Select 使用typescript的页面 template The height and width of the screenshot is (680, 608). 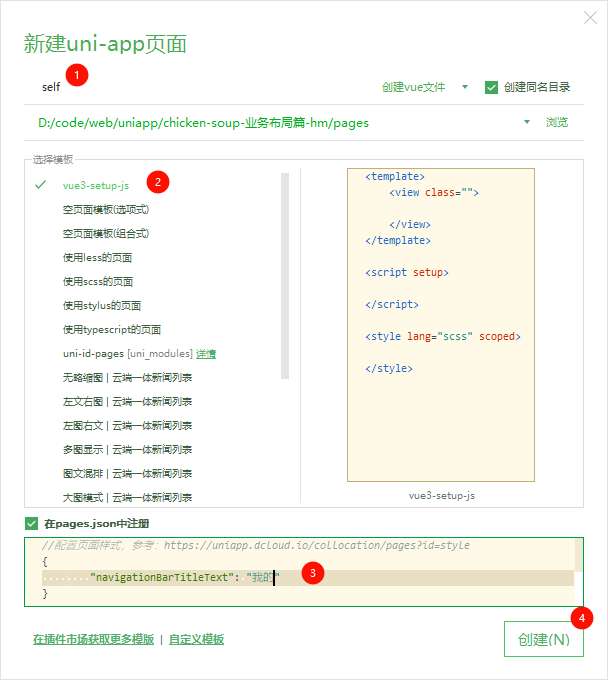[112, 330]
